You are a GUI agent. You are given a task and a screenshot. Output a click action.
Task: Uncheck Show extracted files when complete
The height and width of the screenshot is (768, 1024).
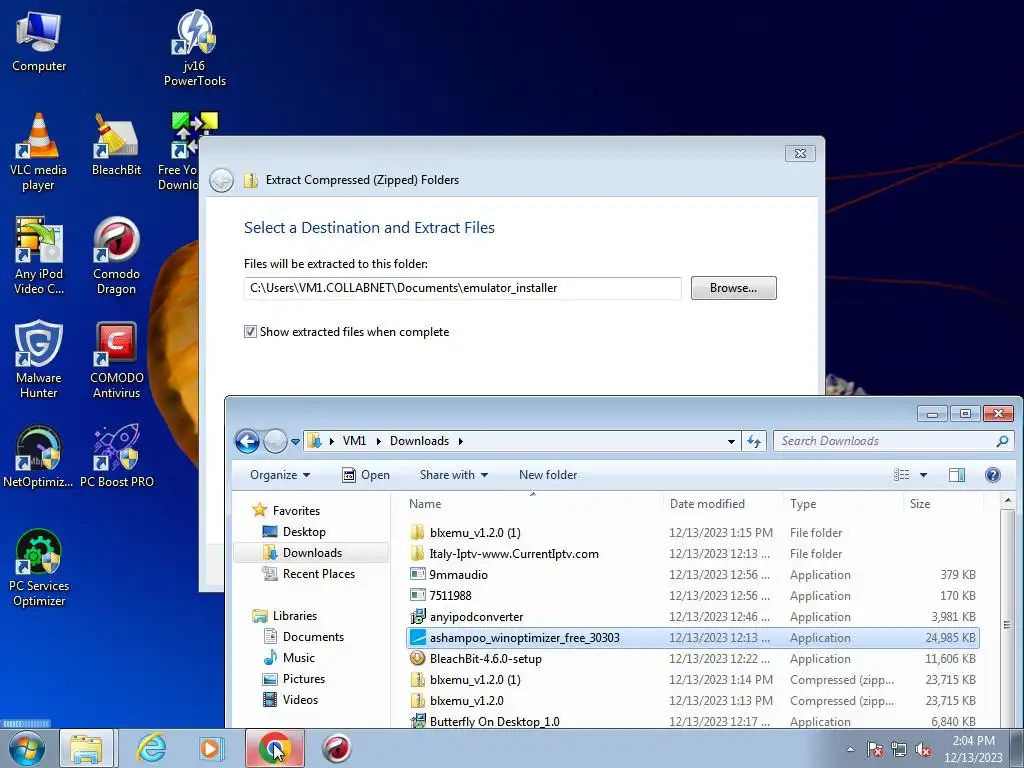[x=250, y=332]
